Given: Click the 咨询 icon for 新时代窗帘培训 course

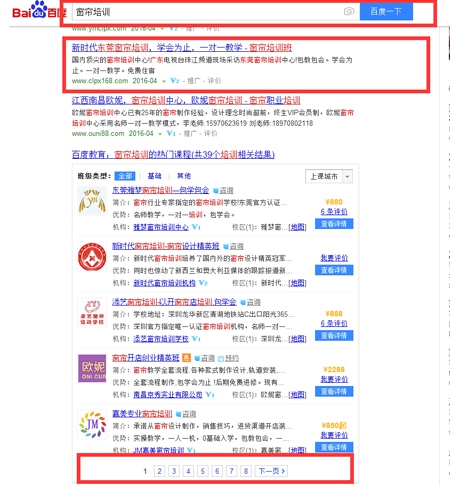Looking at the screenshot, I should [233, 247].
